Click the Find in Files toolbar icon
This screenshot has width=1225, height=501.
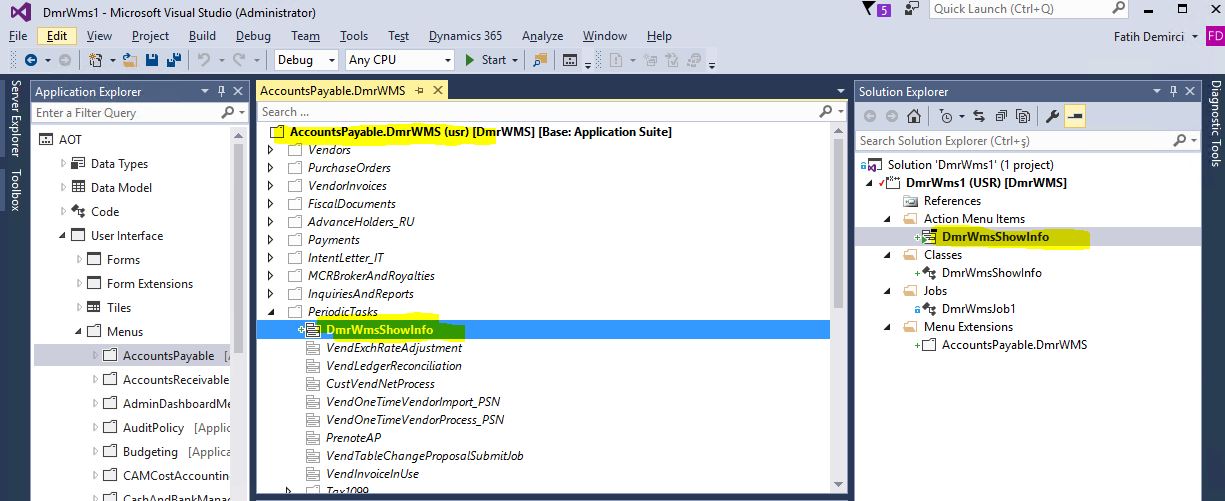(540, 60)
